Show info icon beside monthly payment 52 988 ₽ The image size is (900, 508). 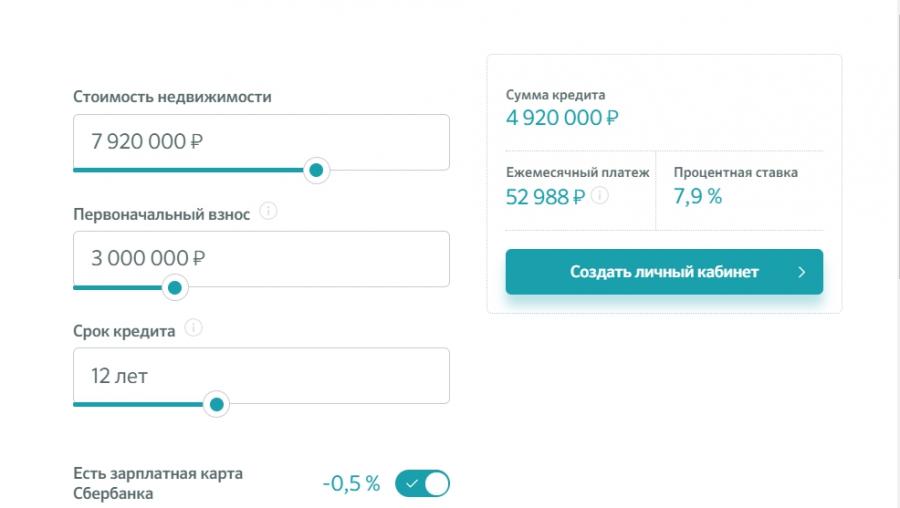pyautogui.click(x=600, y=196)
